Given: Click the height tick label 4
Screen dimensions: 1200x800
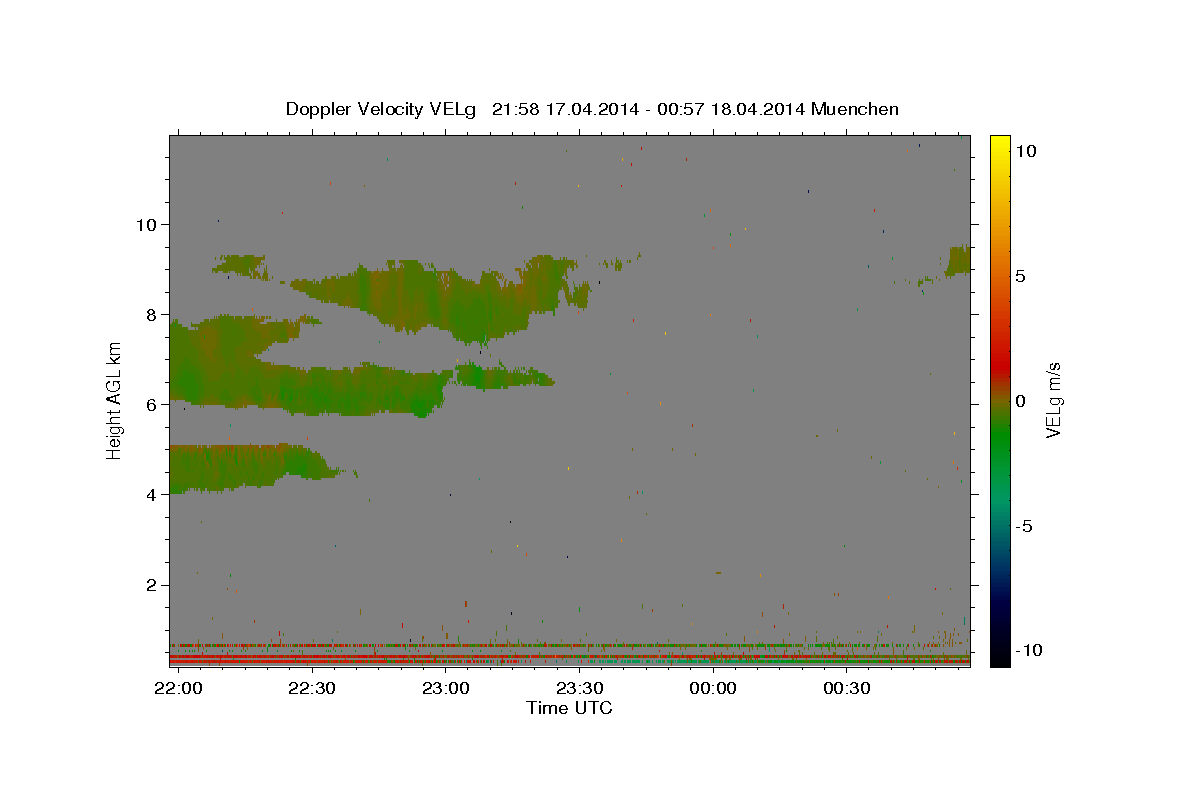Looking at the screenshot, I should click(151, 494).
